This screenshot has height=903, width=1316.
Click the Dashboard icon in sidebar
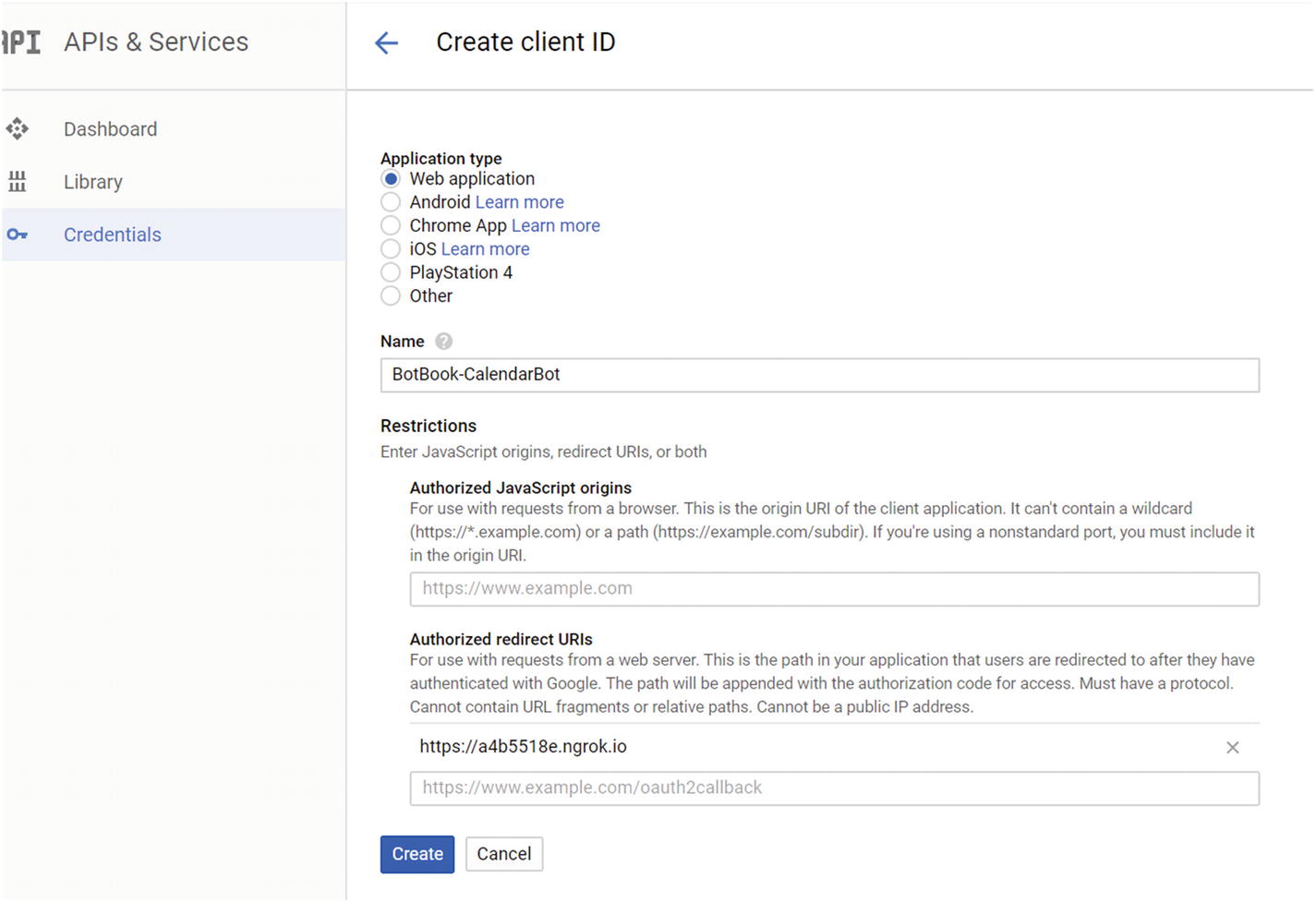click(18, 129)
